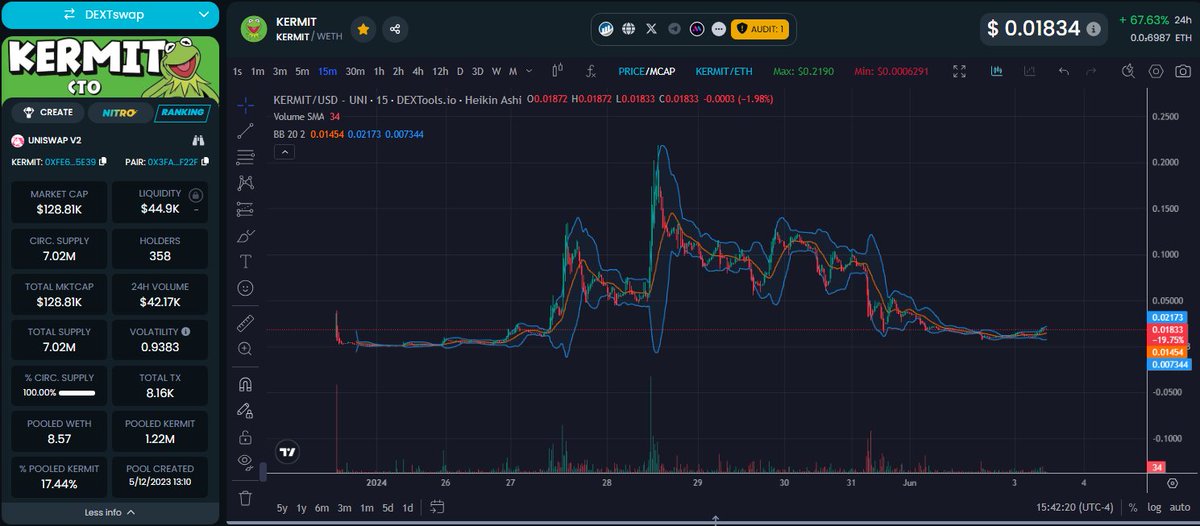Open KERMIT contract link 0XFE6...5E39
Image resolution: width=1200 pixels, height=526 pixels.
tap(71, 162)
